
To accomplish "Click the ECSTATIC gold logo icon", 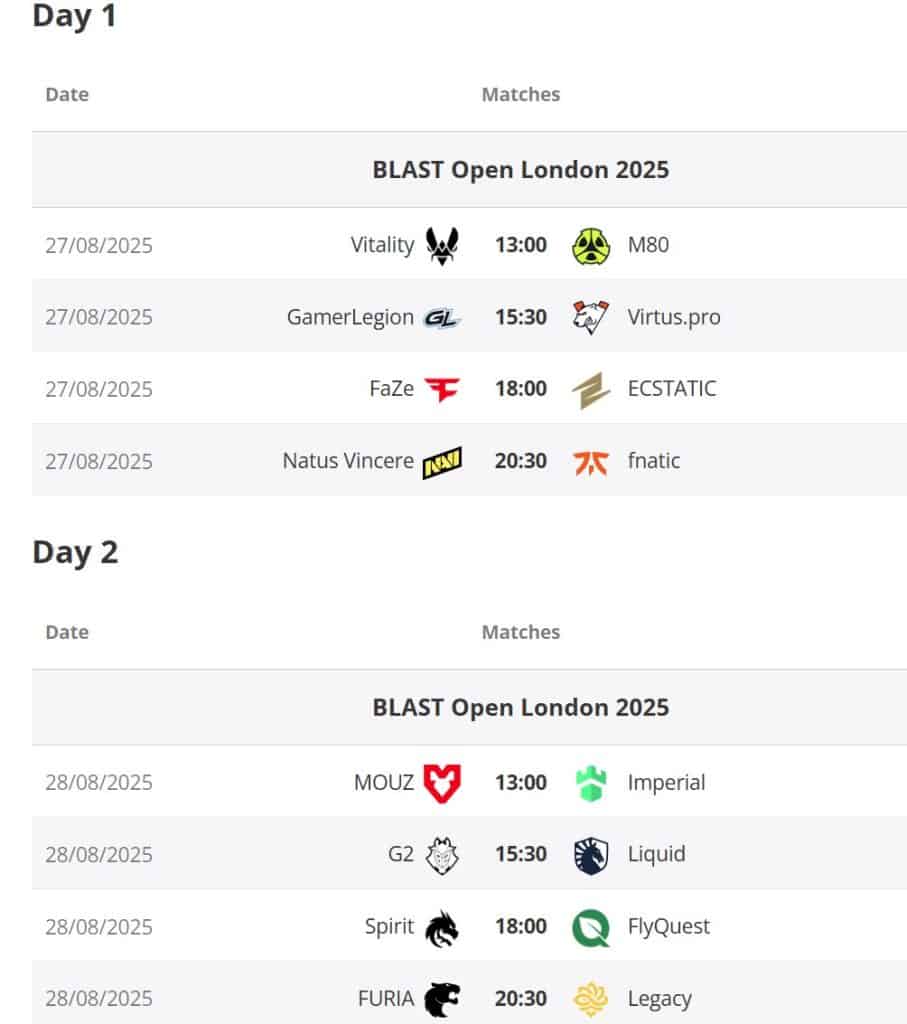I will tap(591, 389).
